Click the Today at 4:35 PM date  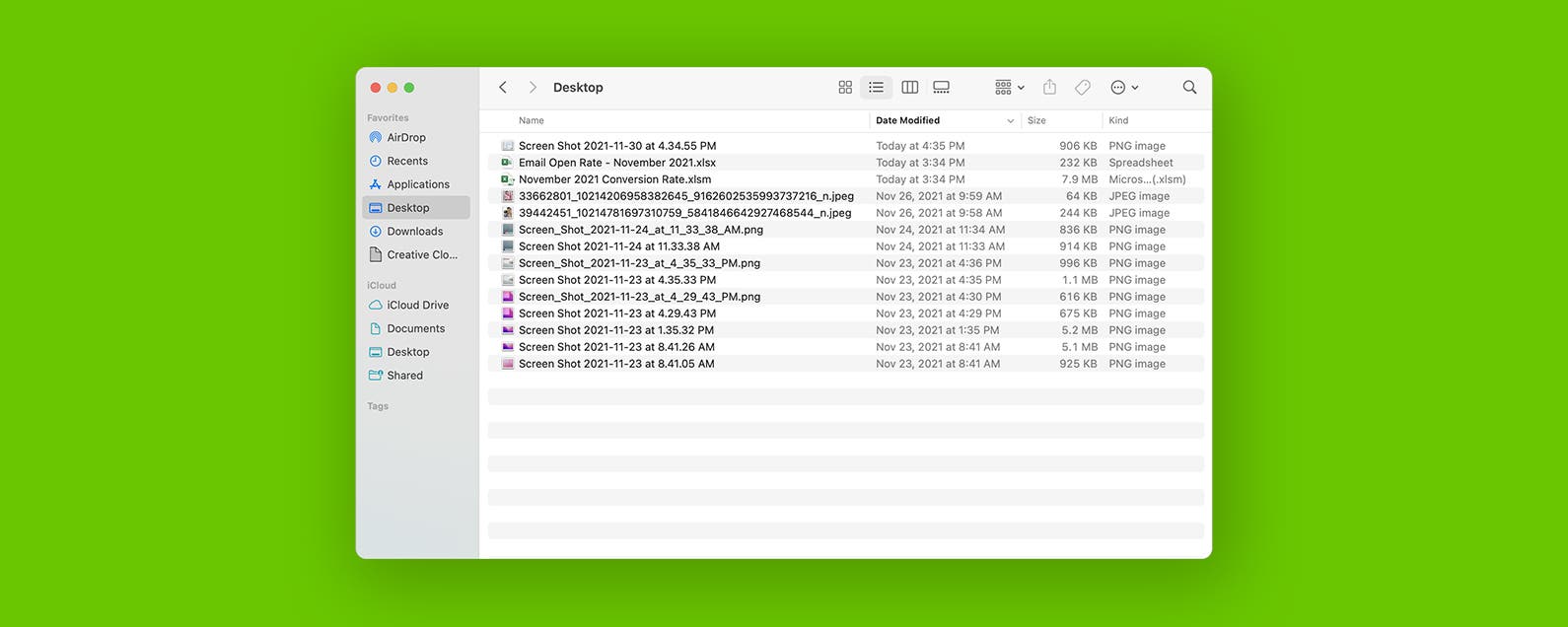point(920,146)
